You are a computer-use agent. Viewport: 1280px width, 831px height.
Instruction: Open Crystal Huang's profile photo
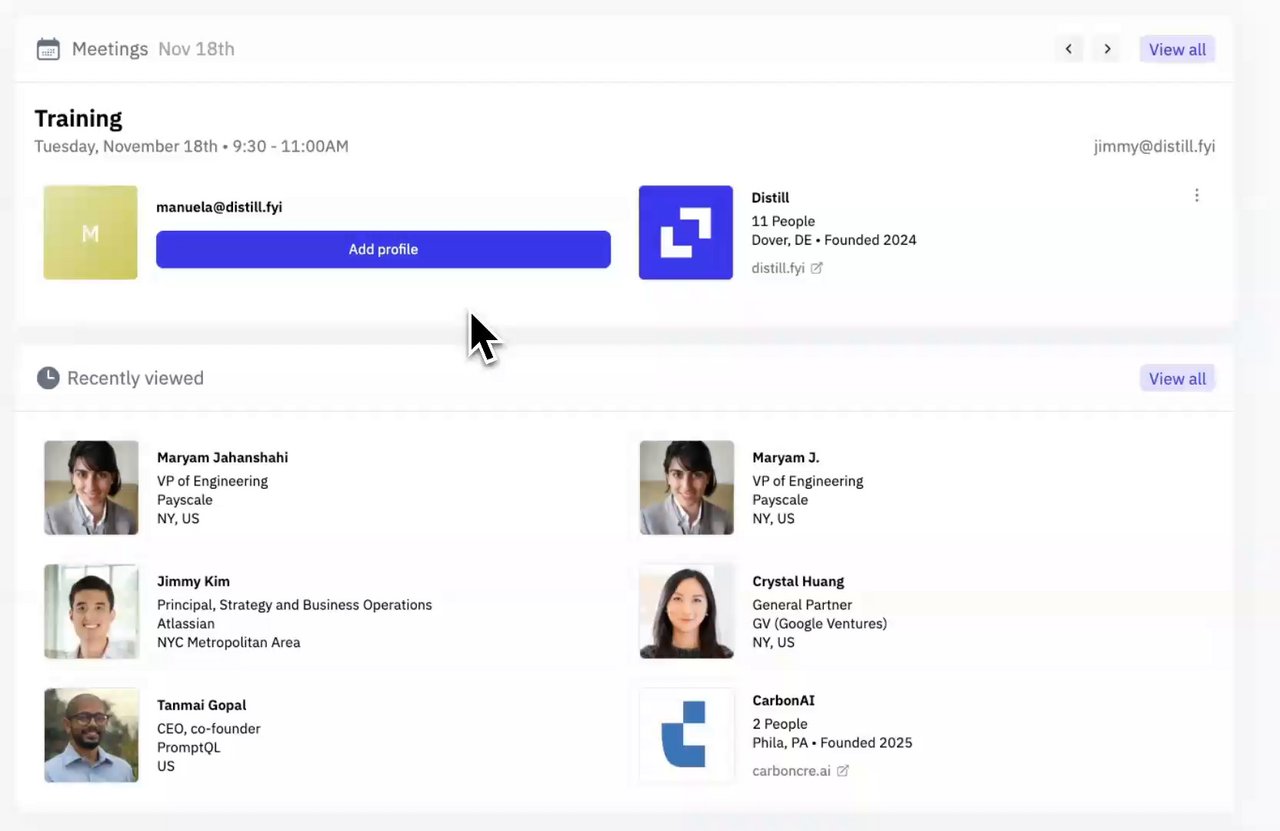(x=687, y=611)
